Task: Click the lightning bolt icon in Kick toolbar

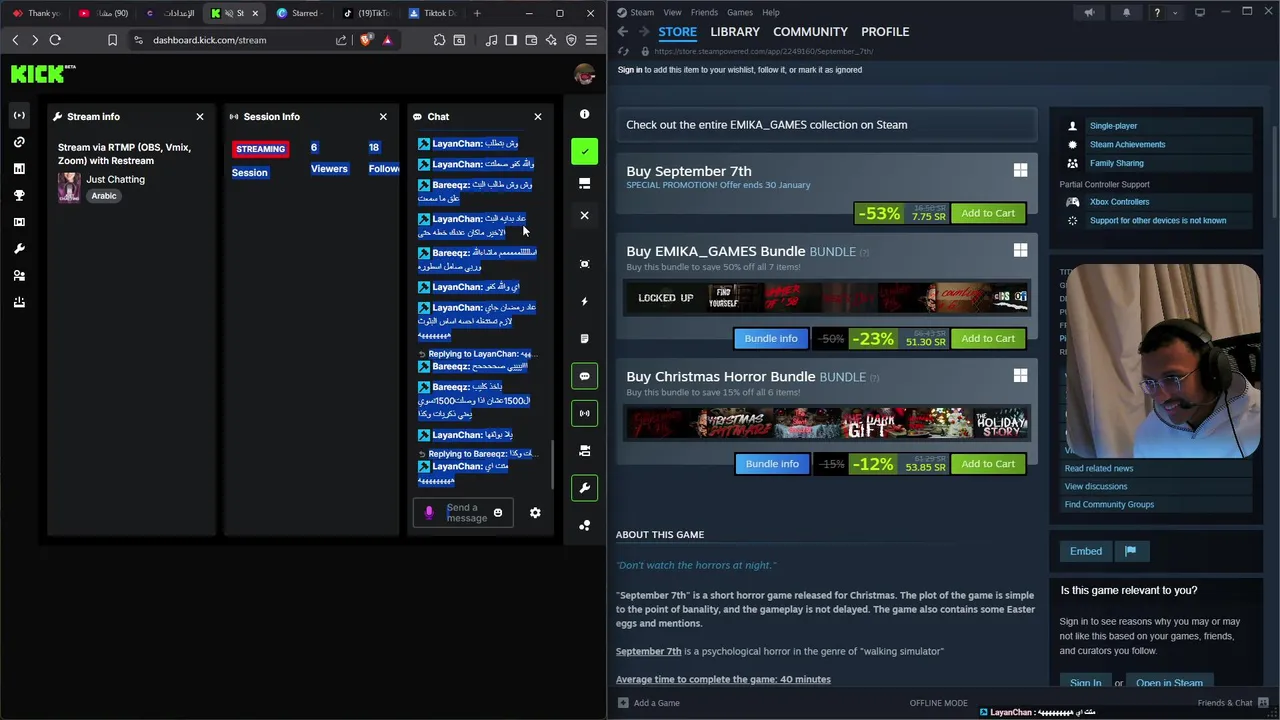Action: coord(585,301)
